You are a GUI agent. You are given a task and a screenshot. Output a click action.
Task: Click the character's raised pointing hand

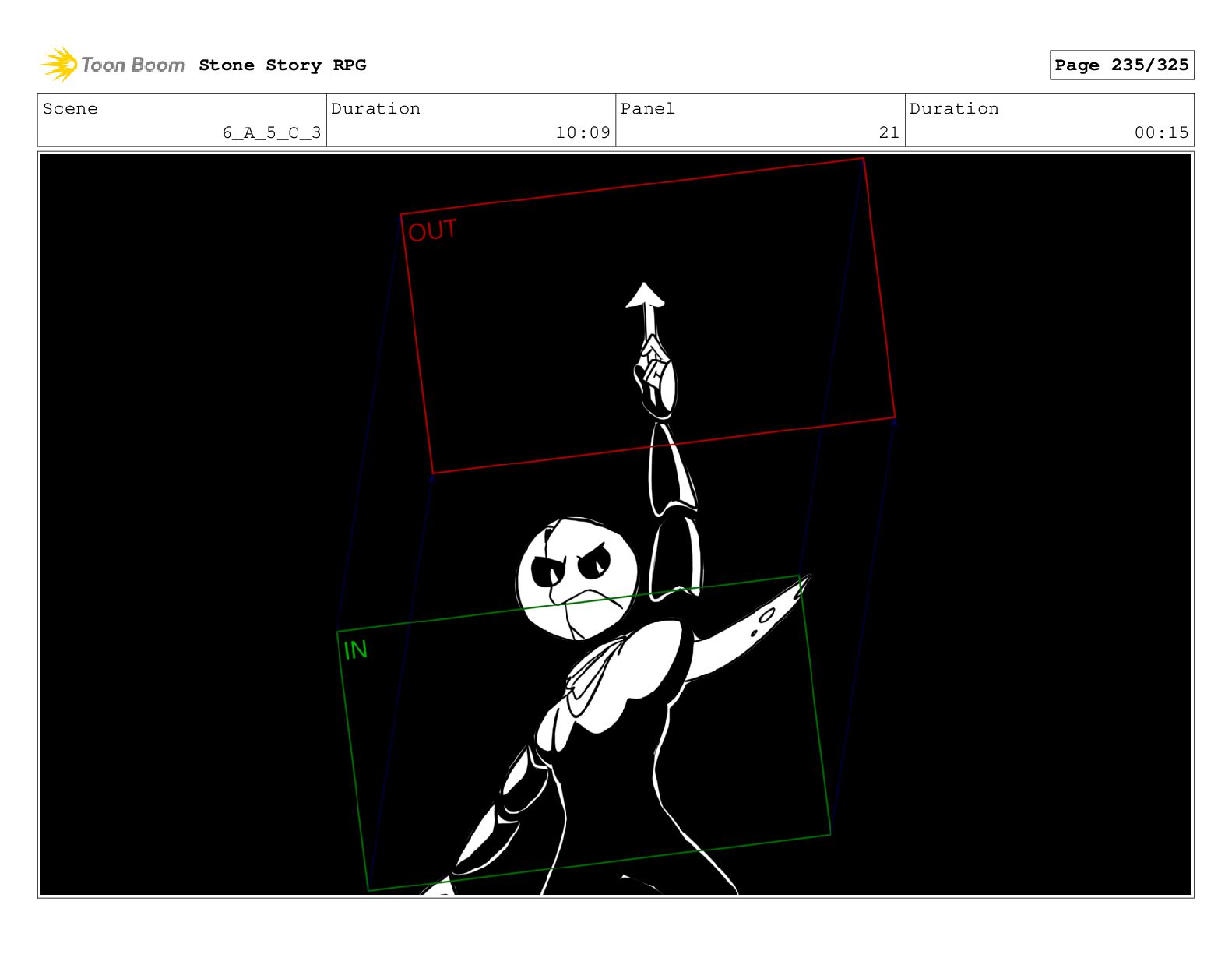[655, 377]
